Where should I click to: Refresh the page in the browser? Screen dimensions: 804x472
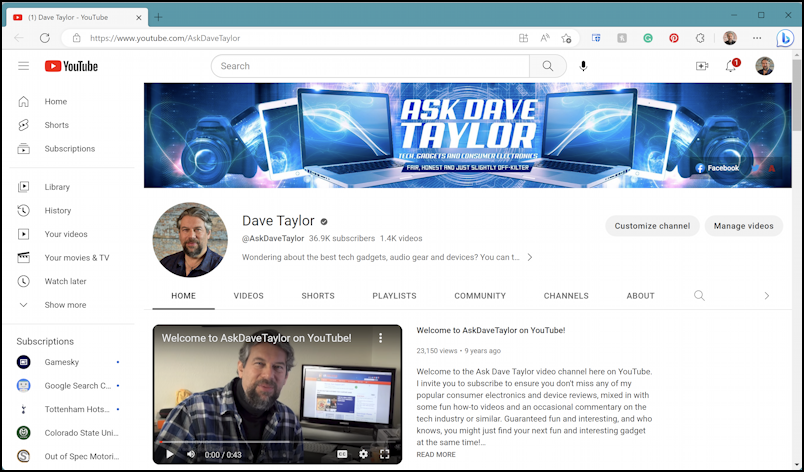[45, 38]
